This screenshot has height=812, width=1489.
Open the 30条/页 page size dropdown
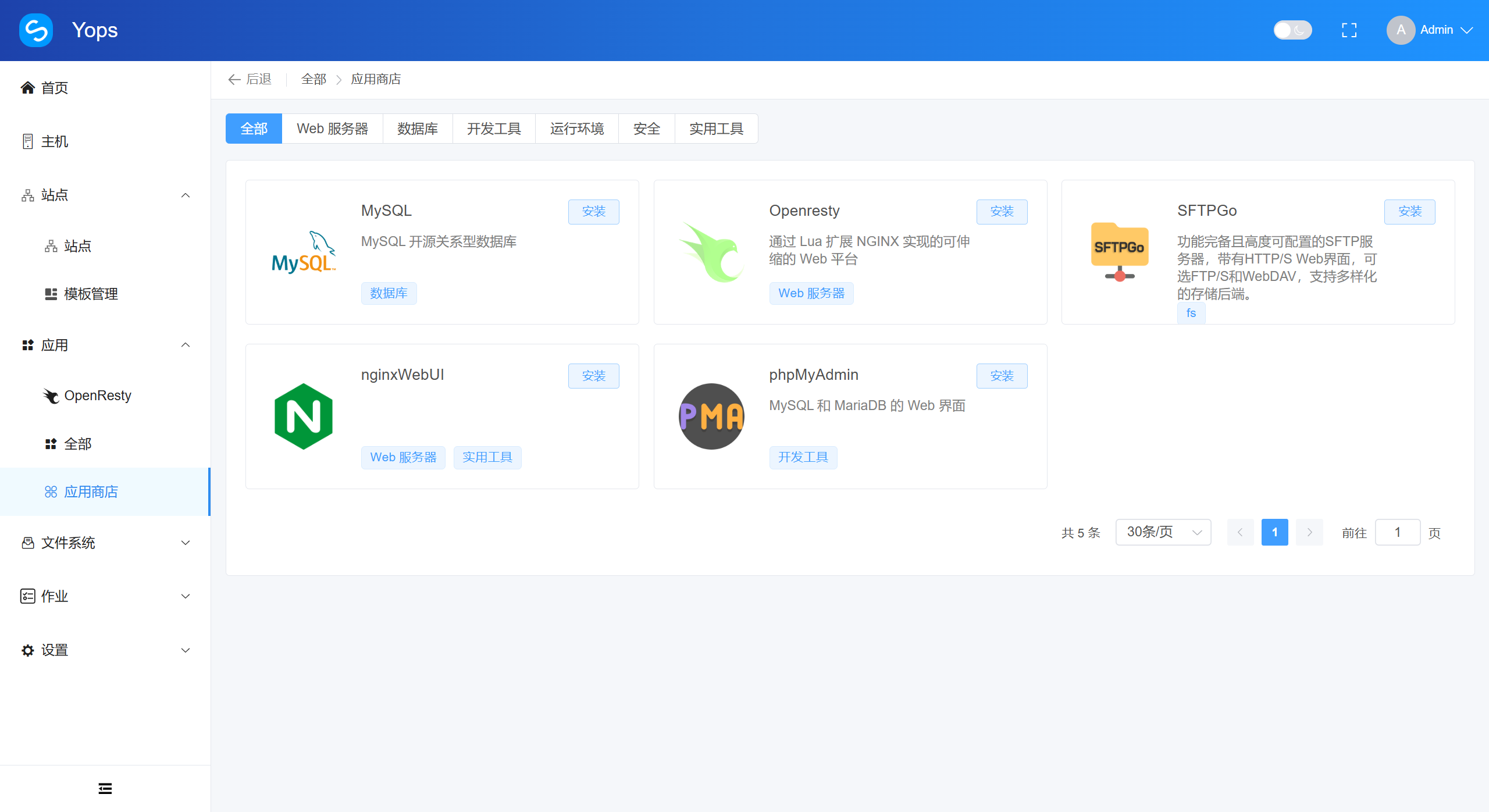coord(1163,532)
